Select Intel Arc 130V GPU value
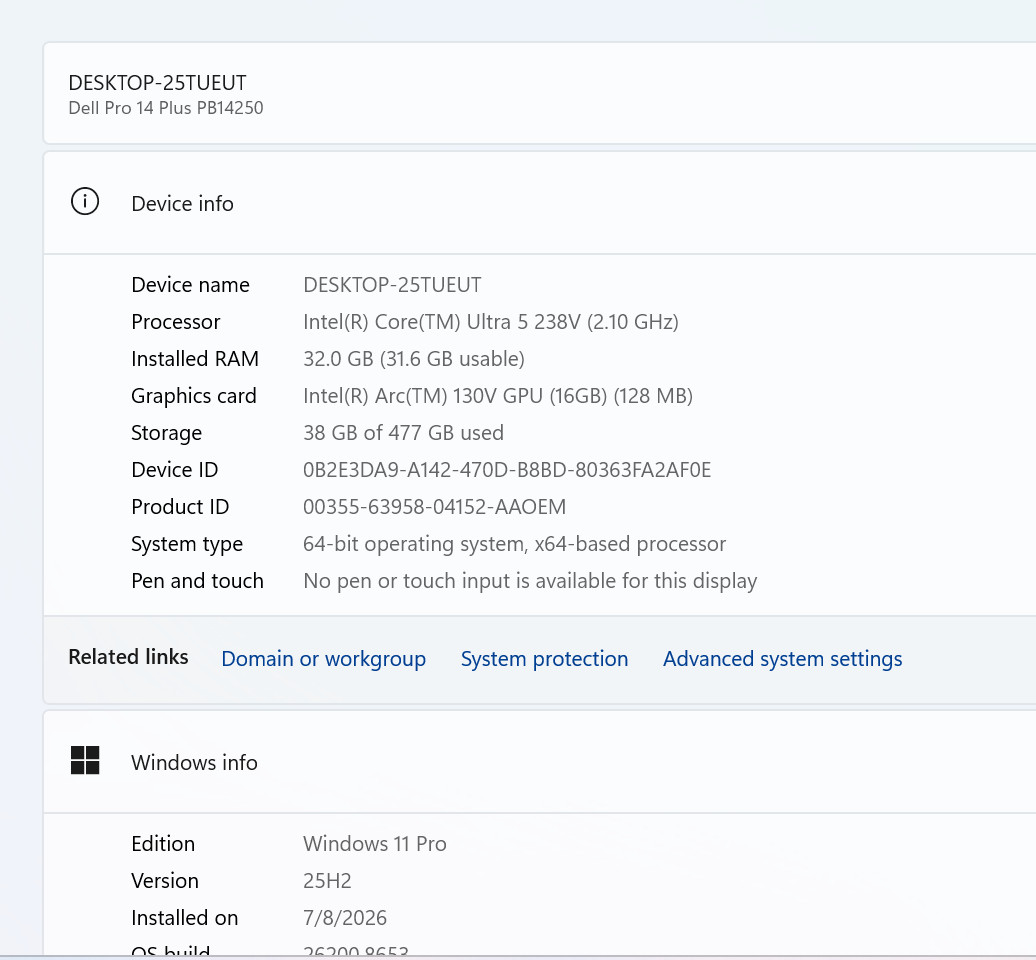 pos(498,396)
